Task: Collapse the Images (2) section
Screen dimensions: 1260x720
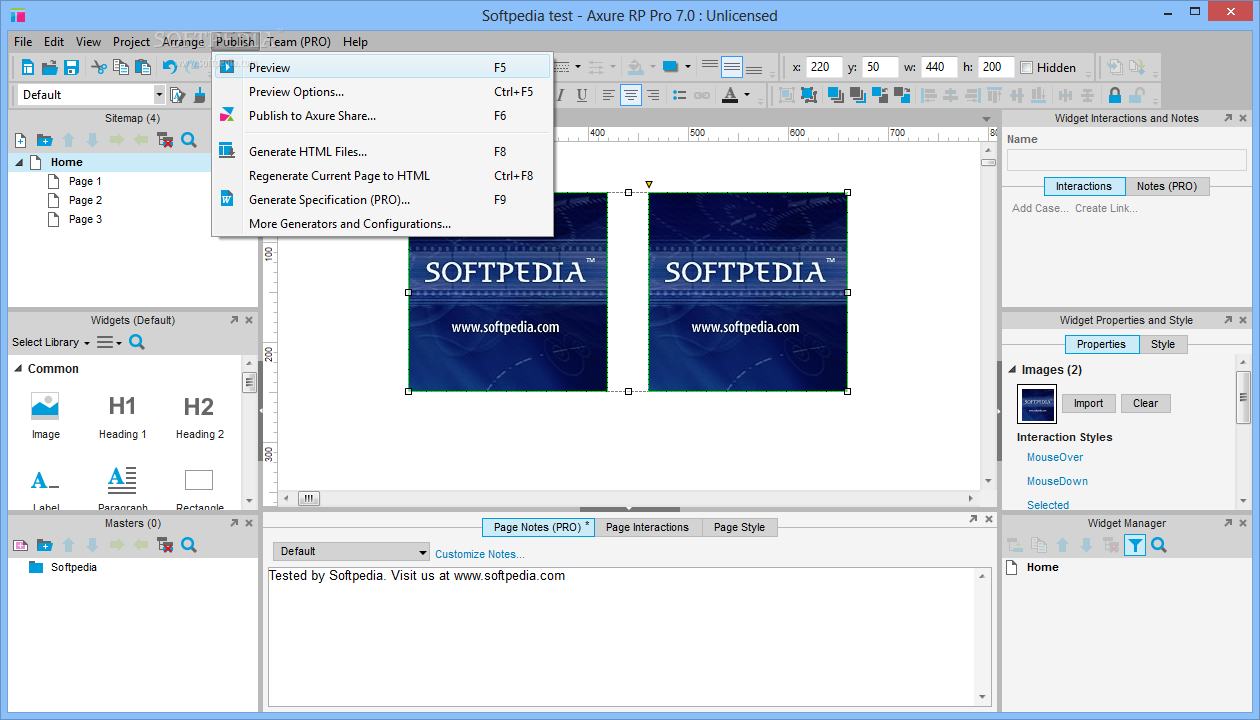Action: pos(1012,370)
